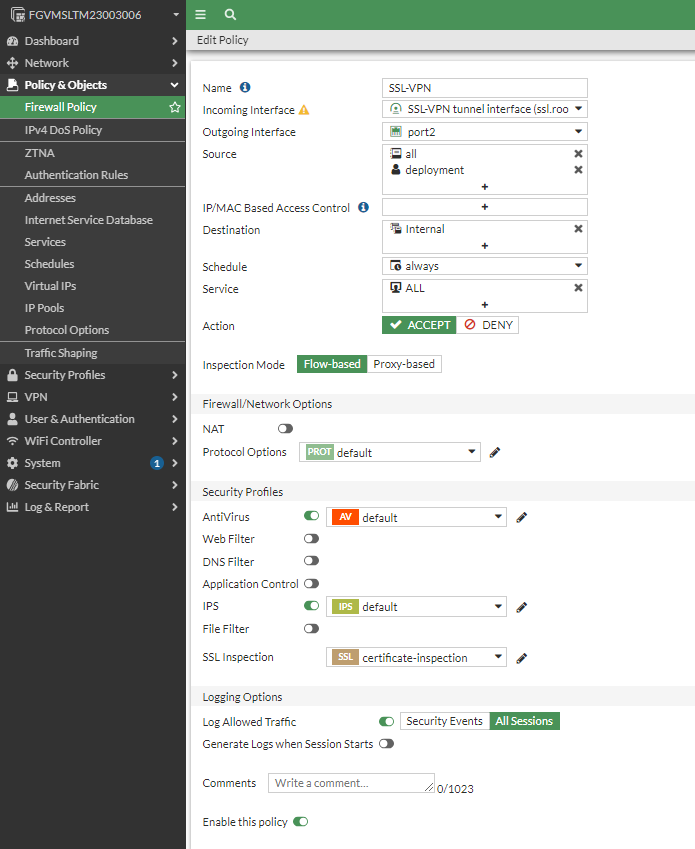Click the hamburger menu icon in top bar

pyautogui.click(x=201, y=15)
